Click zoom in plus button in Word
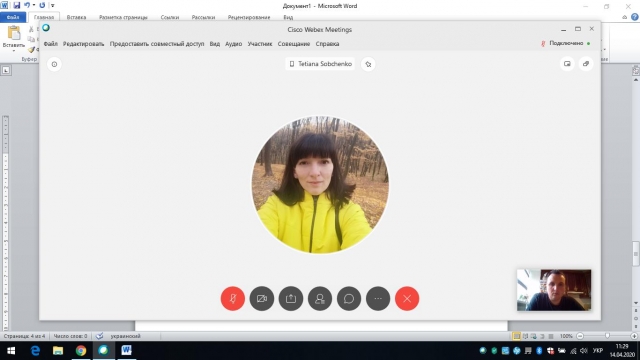Image resolution: width=640 pixels, height=360 pixels. (634, 336)
